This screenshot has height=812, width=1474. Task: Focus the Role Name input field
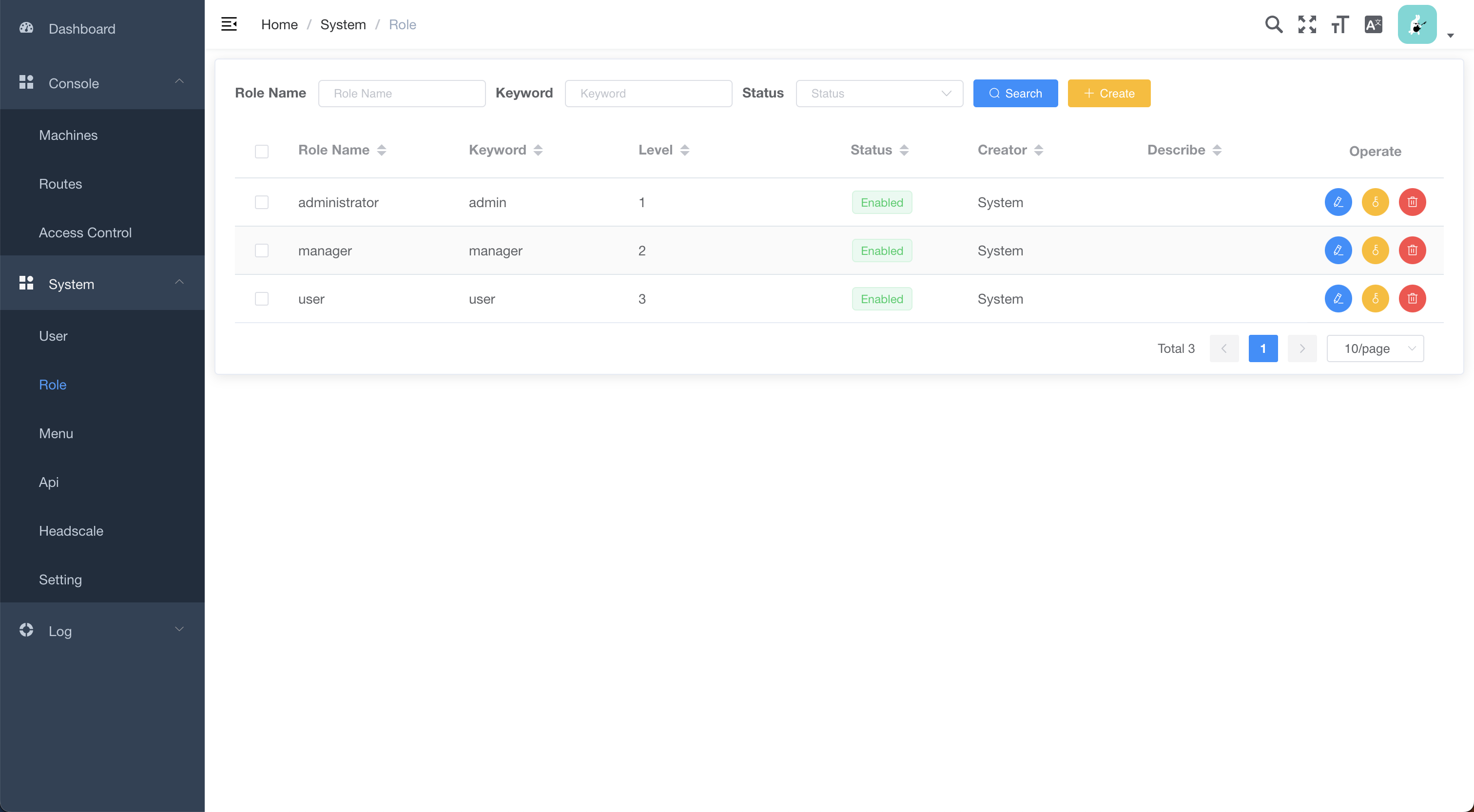402,93
